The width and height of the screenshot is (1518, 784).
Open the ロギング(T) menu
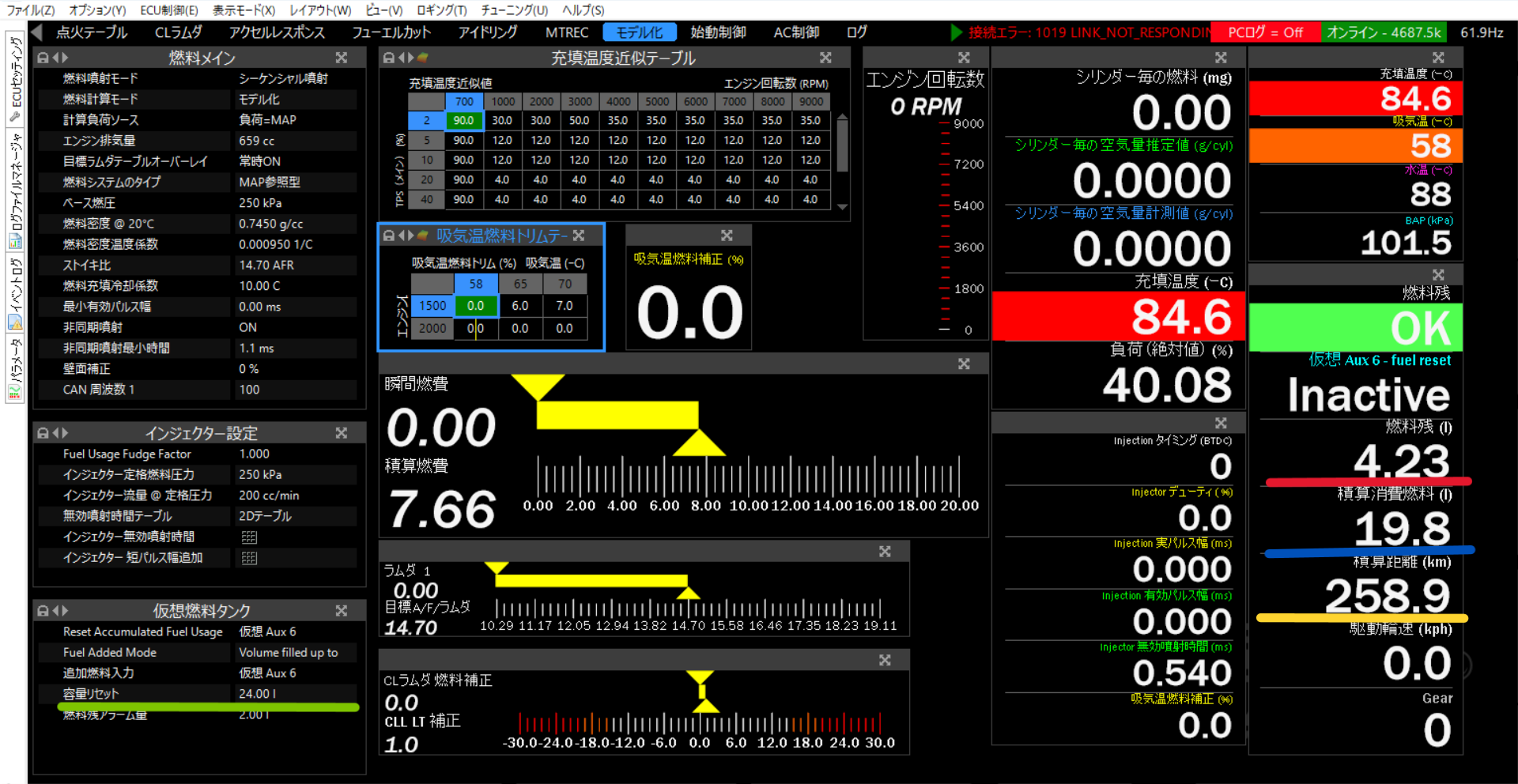click(x=442, y=10)
